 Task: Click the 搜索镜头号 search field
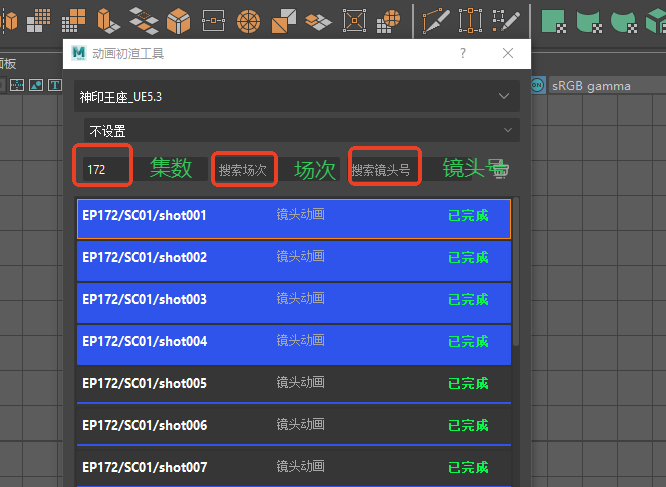point(382,170)
